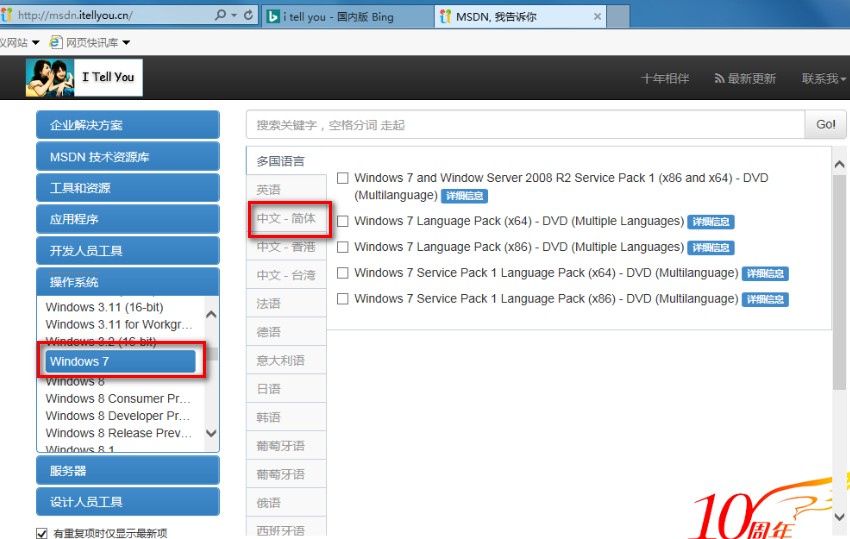This screenshot has width=850, height=539.
Task: Select Windows 3.11 (16-bit) in list
Action: 104,307
